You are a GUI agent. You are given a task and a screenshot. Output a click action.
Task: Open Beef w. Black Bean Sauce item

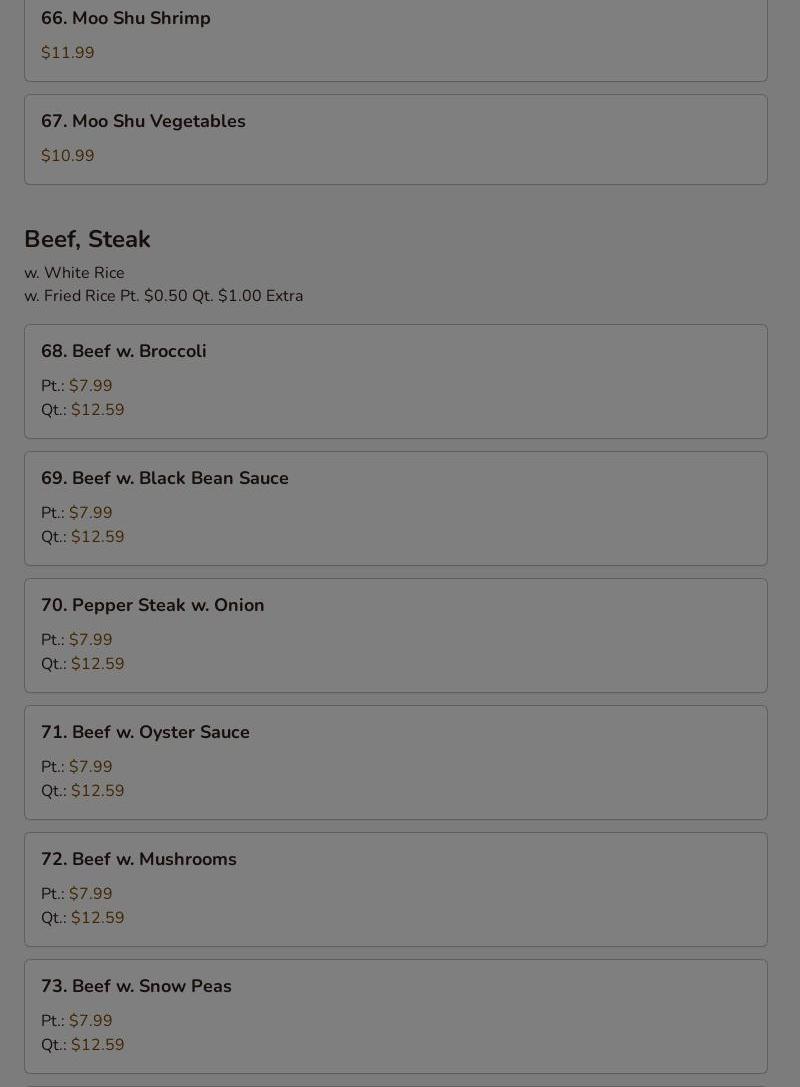pyautogui.click(x=165, y=478)
